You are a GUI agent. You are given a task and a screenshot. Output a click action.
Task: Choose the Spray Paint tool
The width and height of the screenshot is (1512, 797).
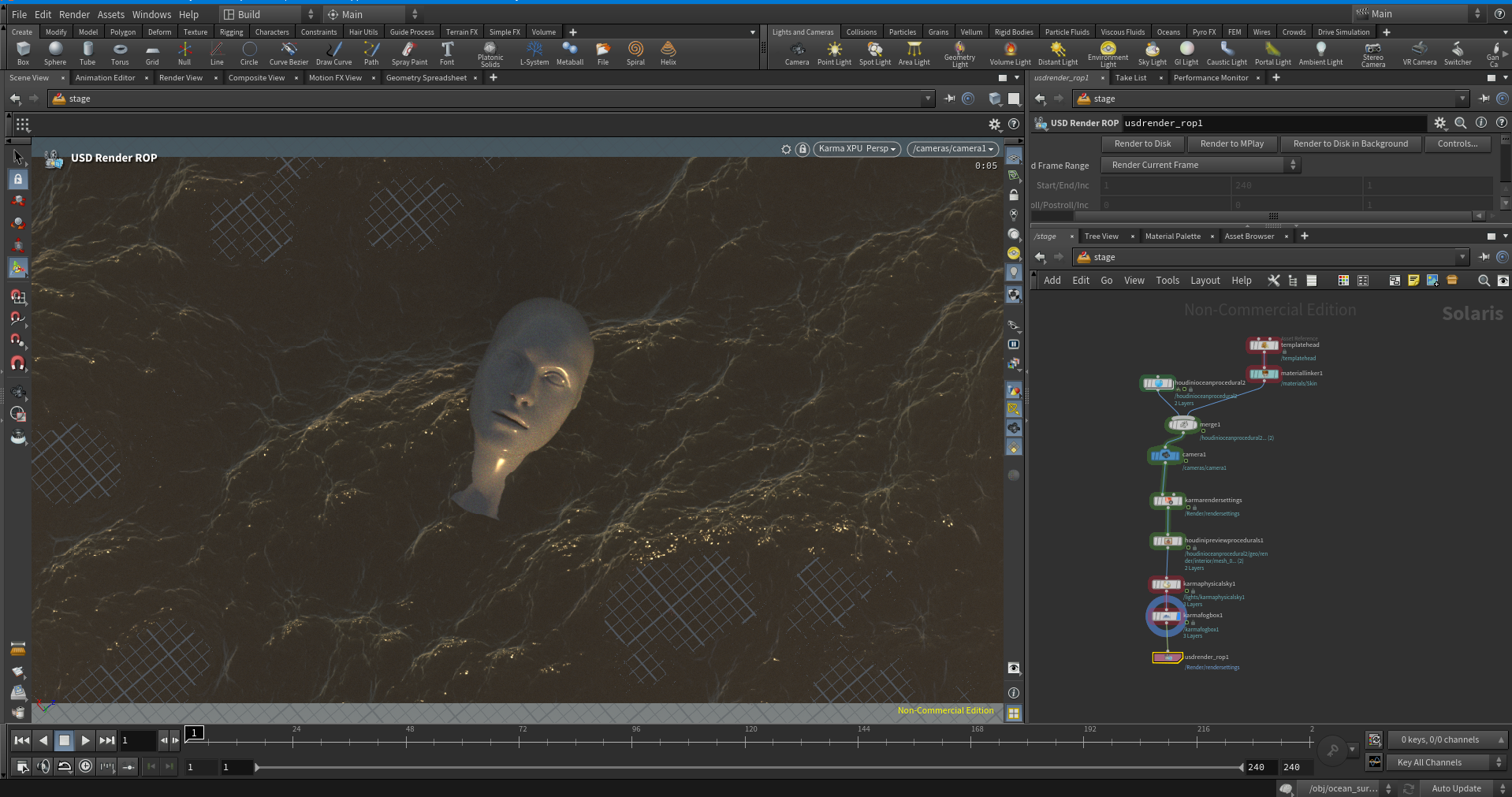409,54
